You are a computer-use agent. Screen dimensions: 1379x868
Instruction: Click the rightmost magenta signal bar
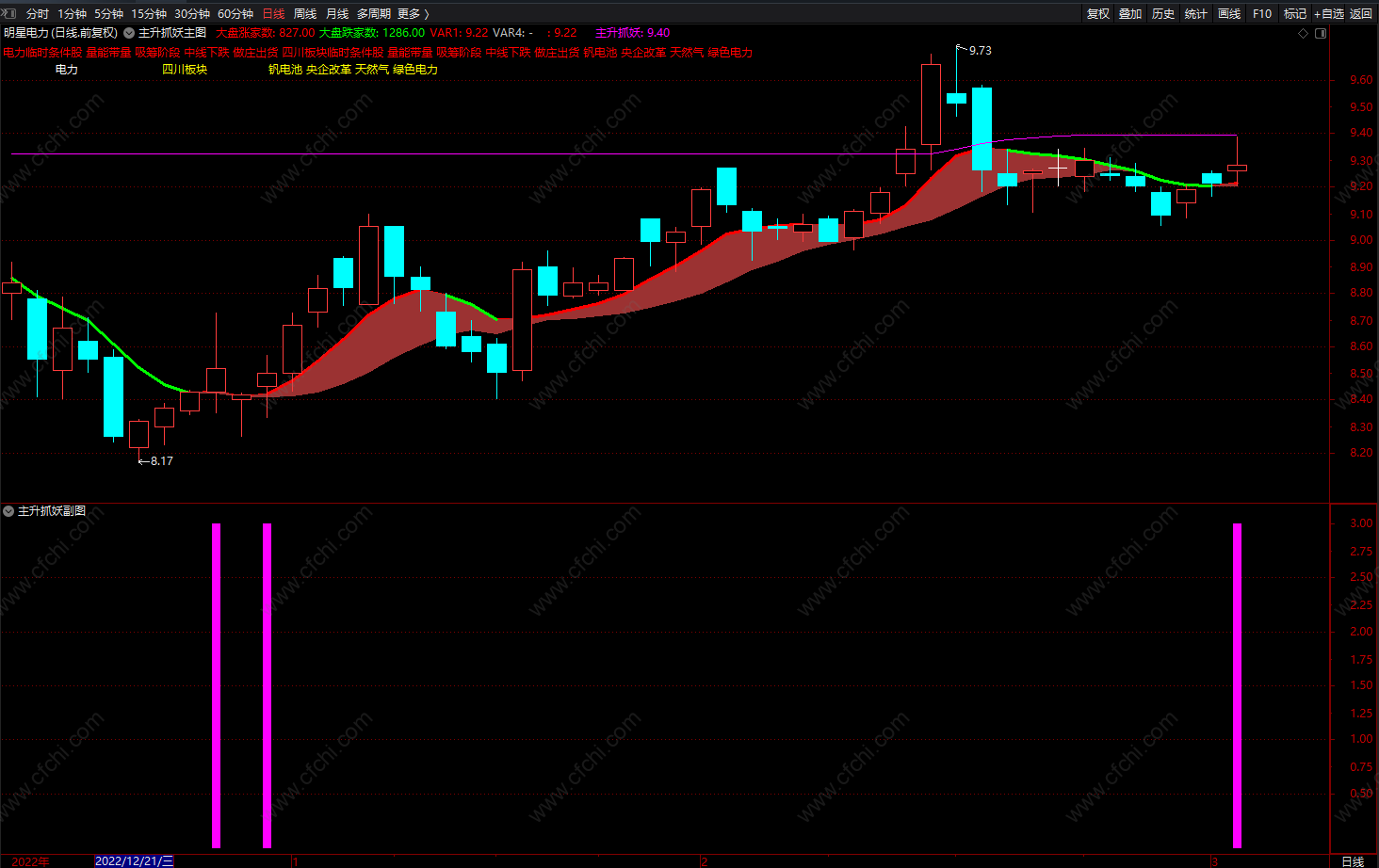coord(1237,685)
